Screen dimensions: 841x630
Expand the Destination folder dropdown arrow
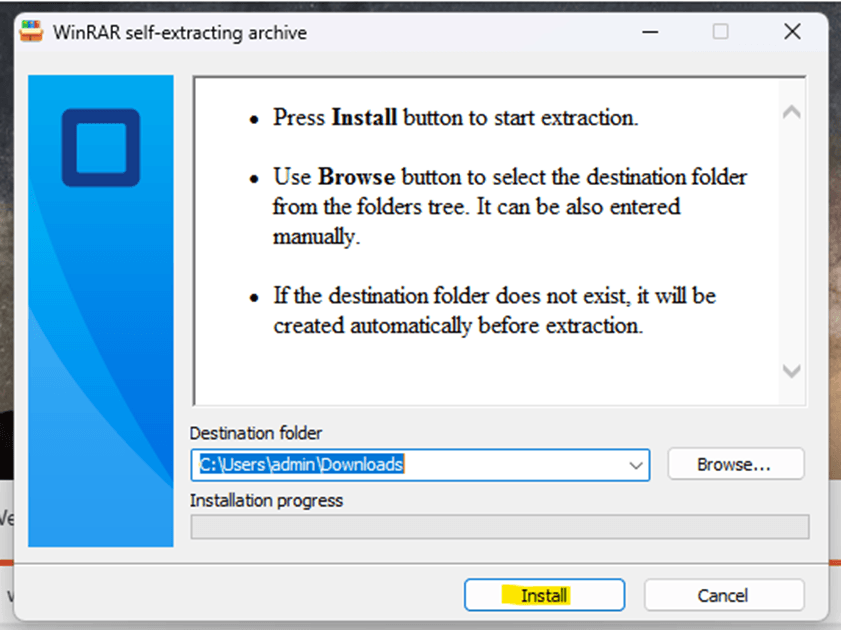click(x=635, y=465)
